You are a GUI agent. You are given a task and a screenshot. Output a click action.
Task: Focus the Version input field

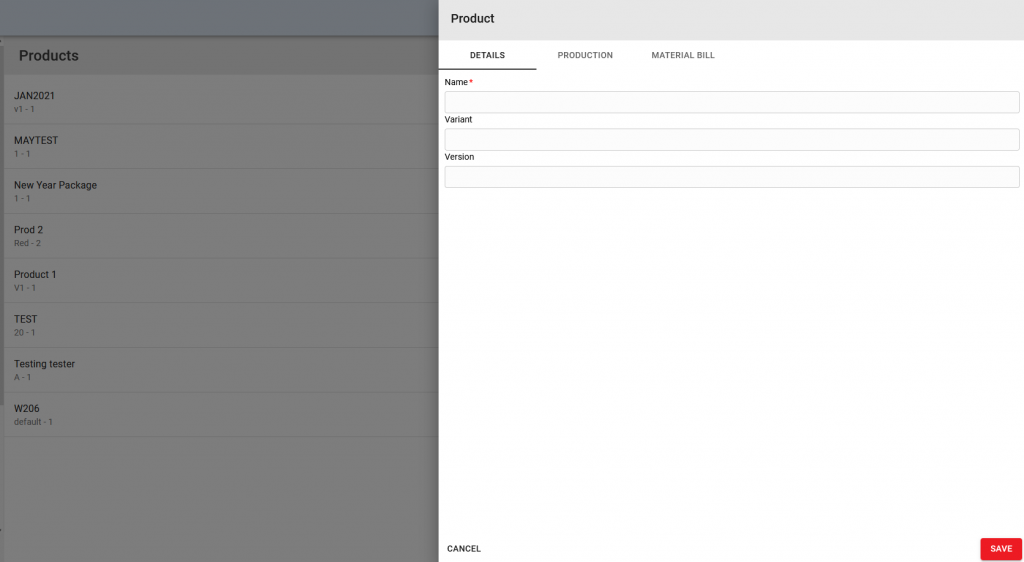click(731, 176)
